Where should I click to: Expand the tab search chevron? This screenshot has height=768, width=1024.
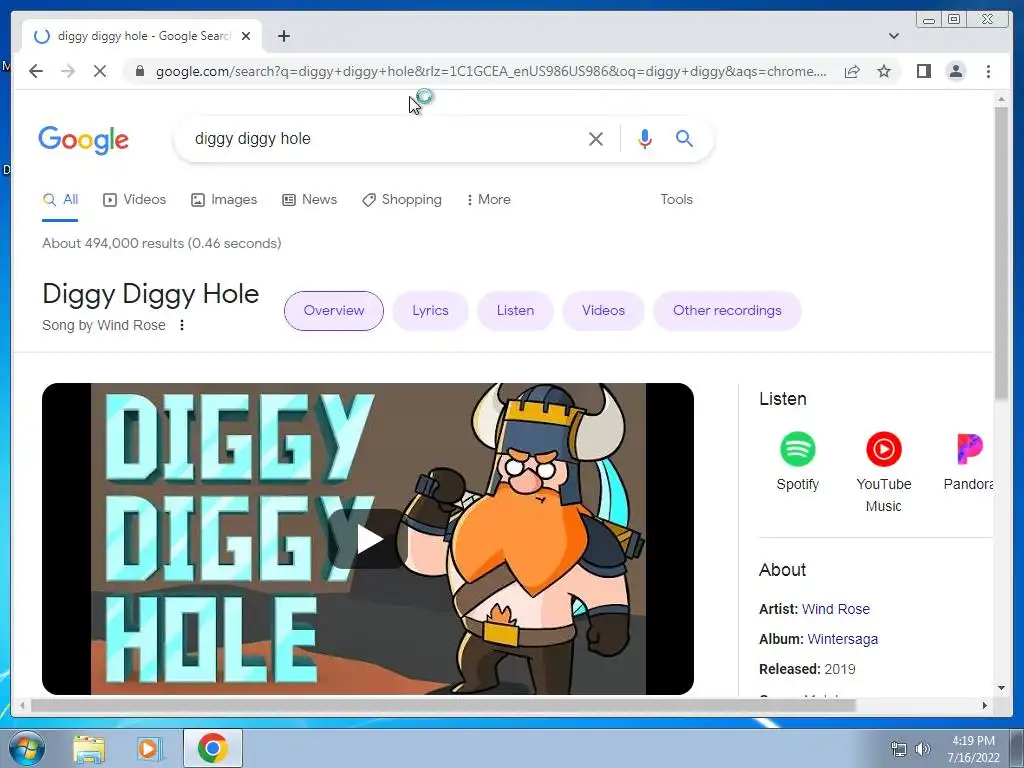pos(894,36)
